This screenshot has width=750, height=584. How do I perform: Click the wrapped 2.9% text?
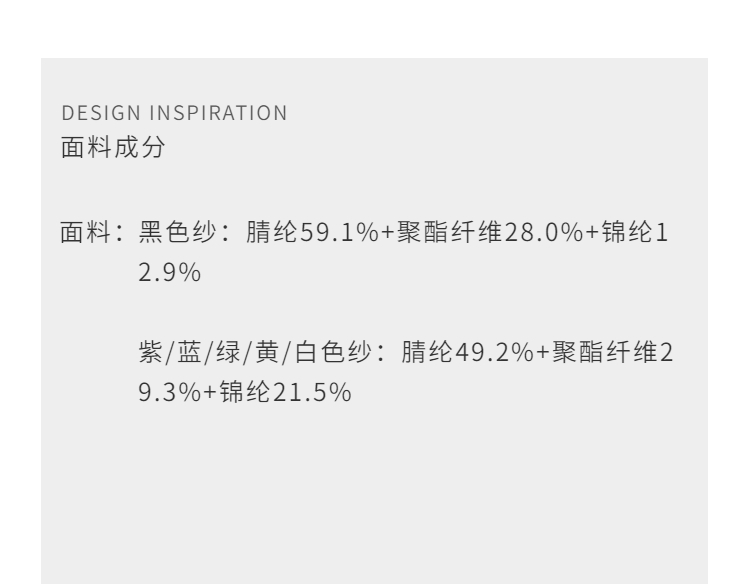point(168,271)
